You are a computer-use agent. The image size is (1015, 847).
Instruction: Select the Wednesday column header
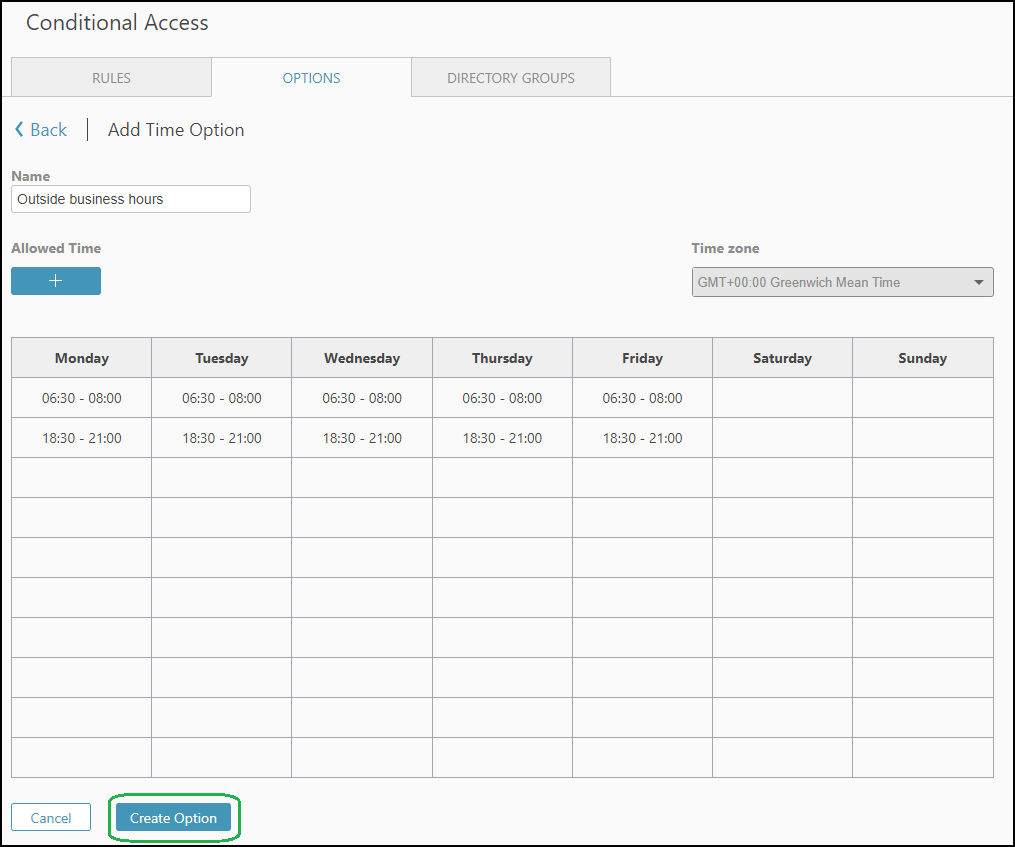click(x=362, y=358)
